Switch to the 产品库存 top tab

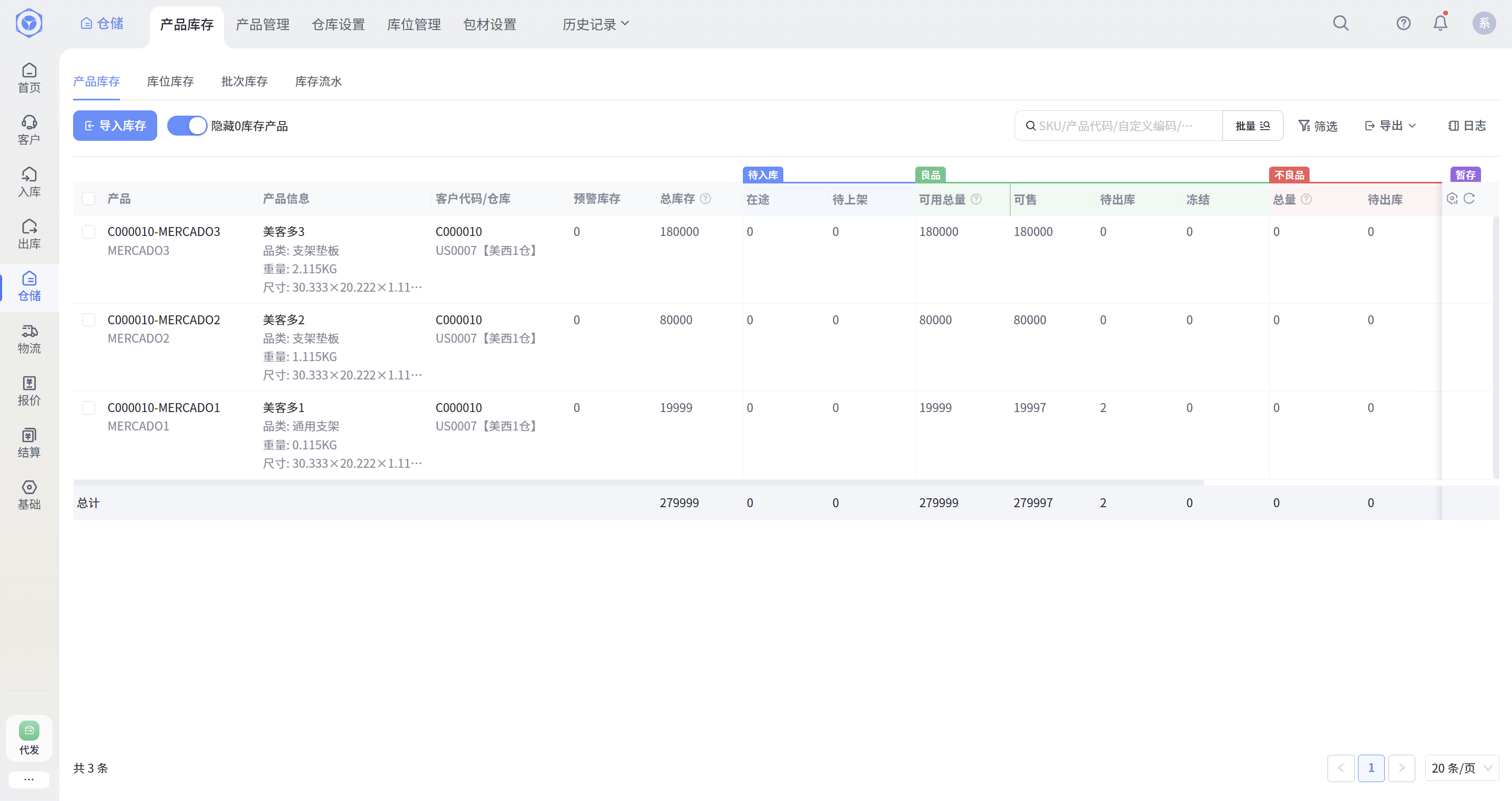(187, 25)
